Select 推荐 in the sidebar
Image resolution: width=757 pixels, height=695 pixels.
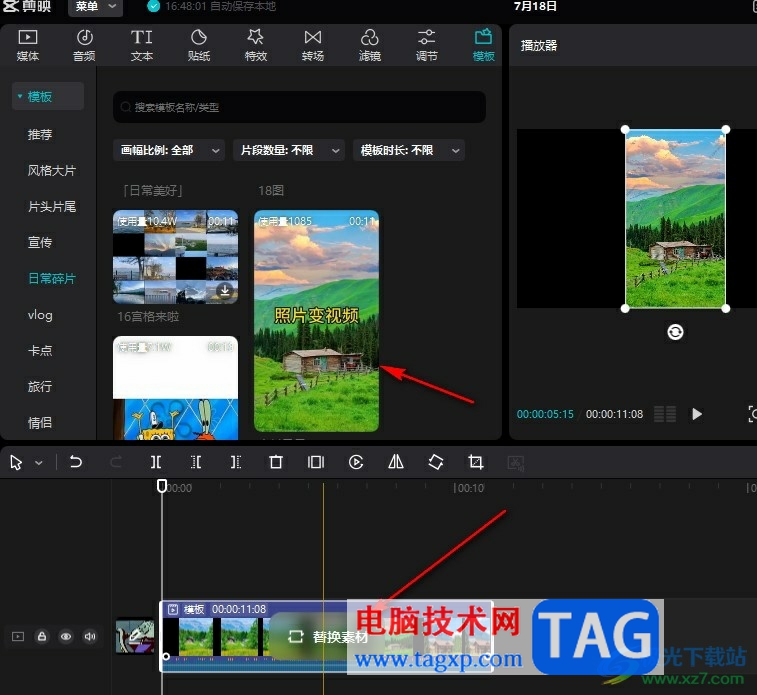[40, 134]
